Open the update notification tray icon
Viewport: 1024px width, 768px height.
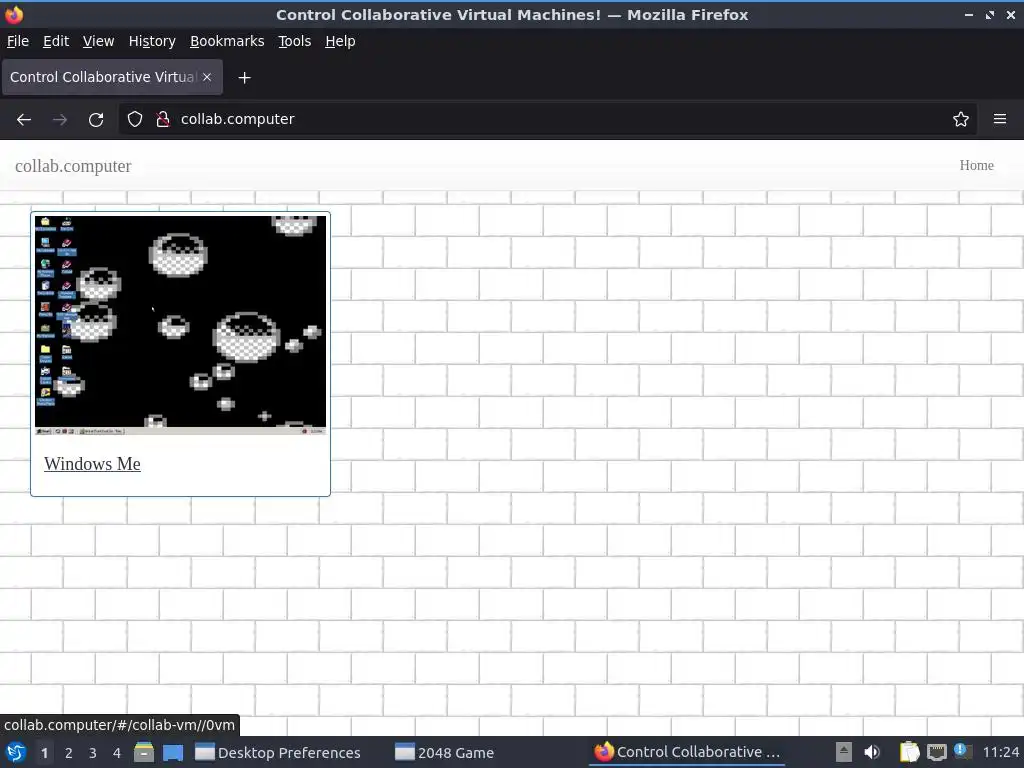pyautogui.click(x=962, y=751)
